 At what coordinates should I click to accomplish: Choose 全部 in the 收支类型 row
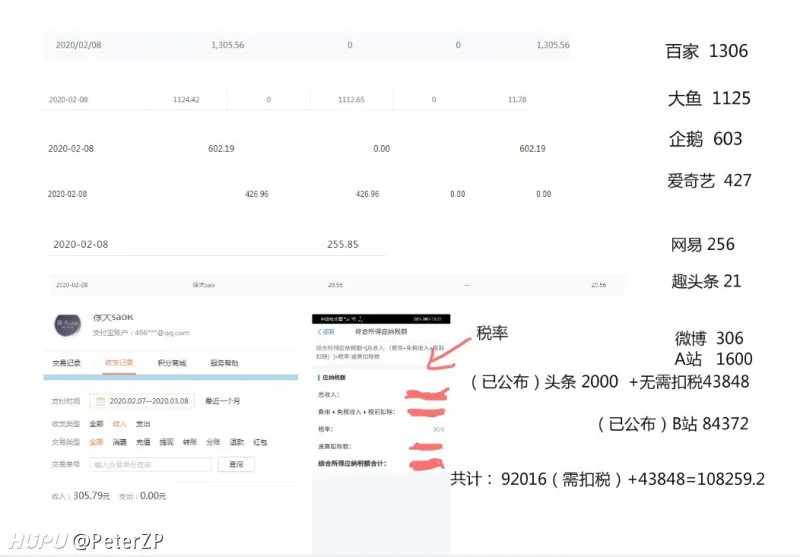96,424
